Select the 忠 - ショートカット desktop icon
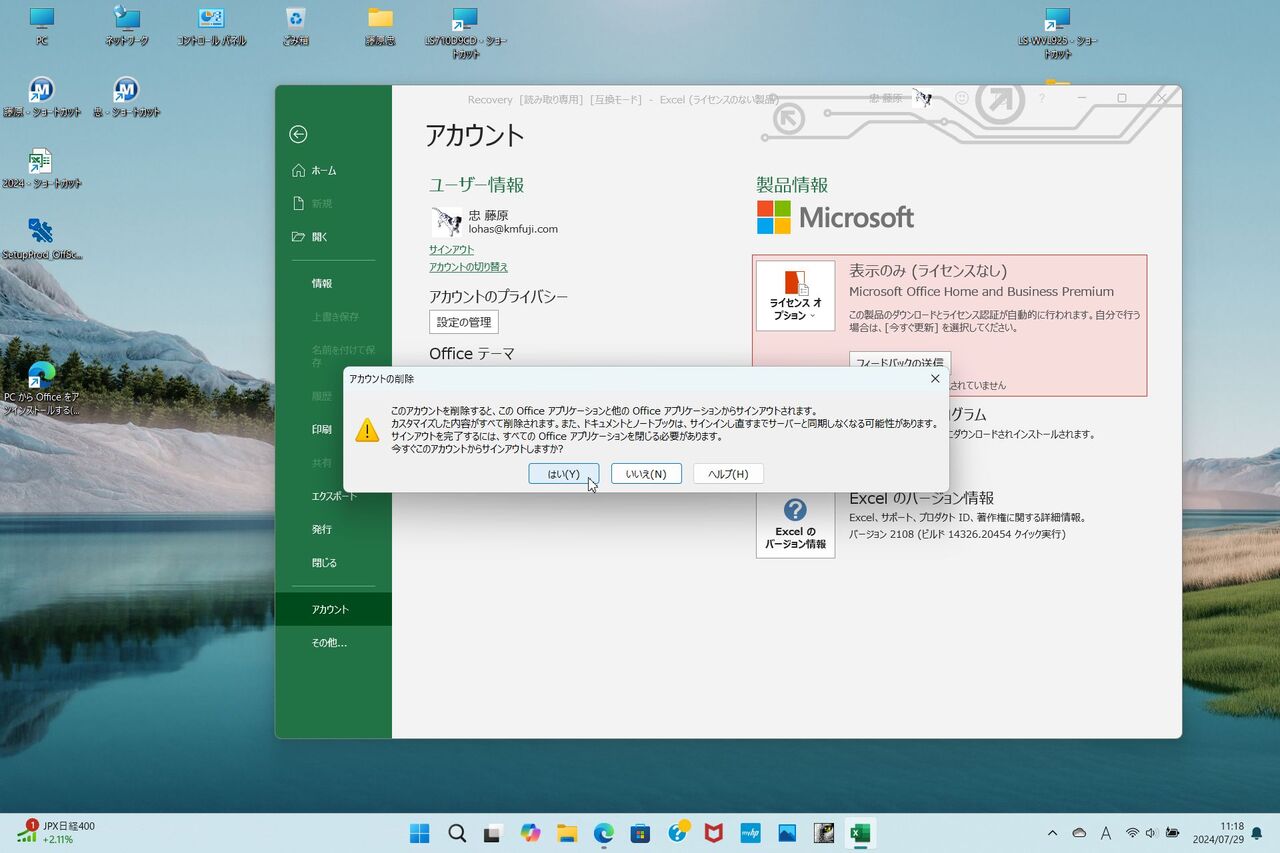Viewport: 1280px width, 853px height. pyautogui.click(x=127, y=97)
